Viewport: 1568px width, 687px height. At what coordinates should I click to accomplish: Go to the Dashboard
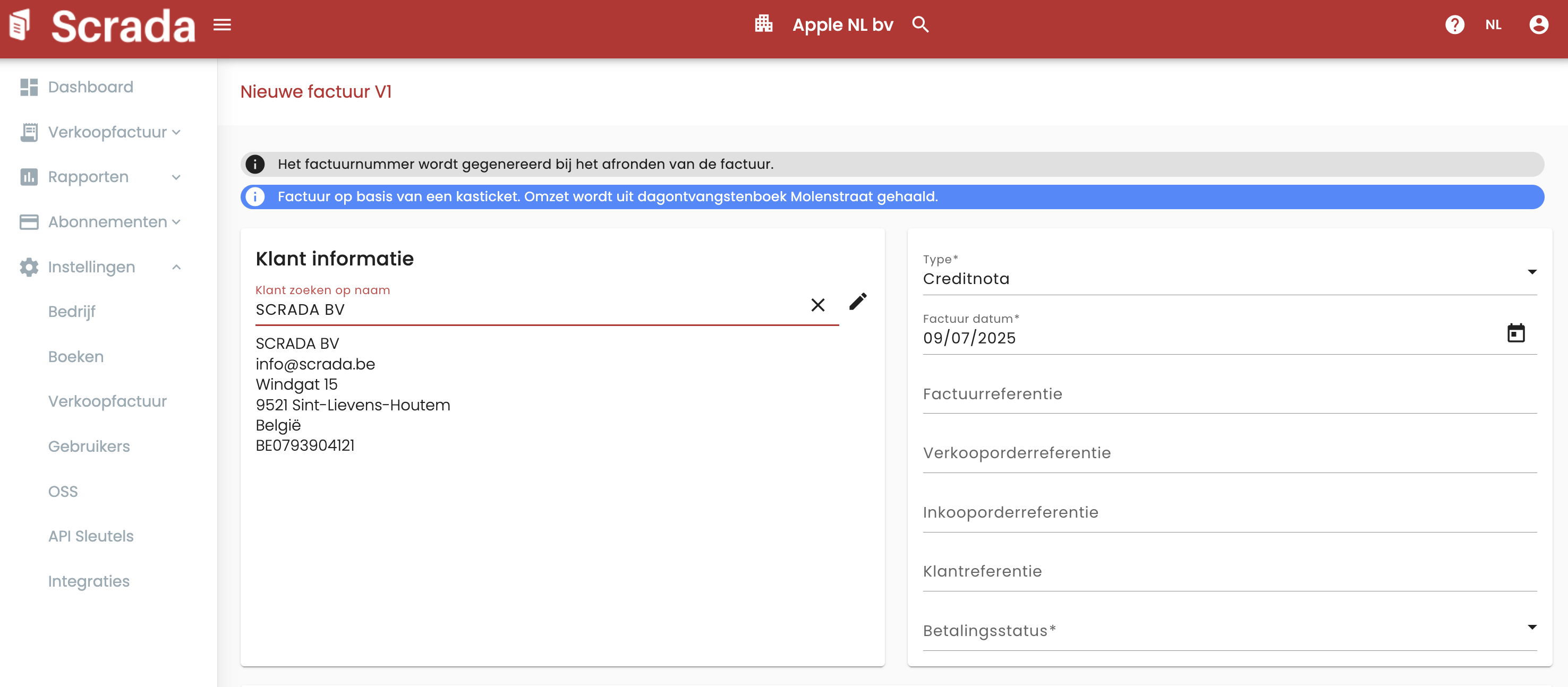[90, 87]
